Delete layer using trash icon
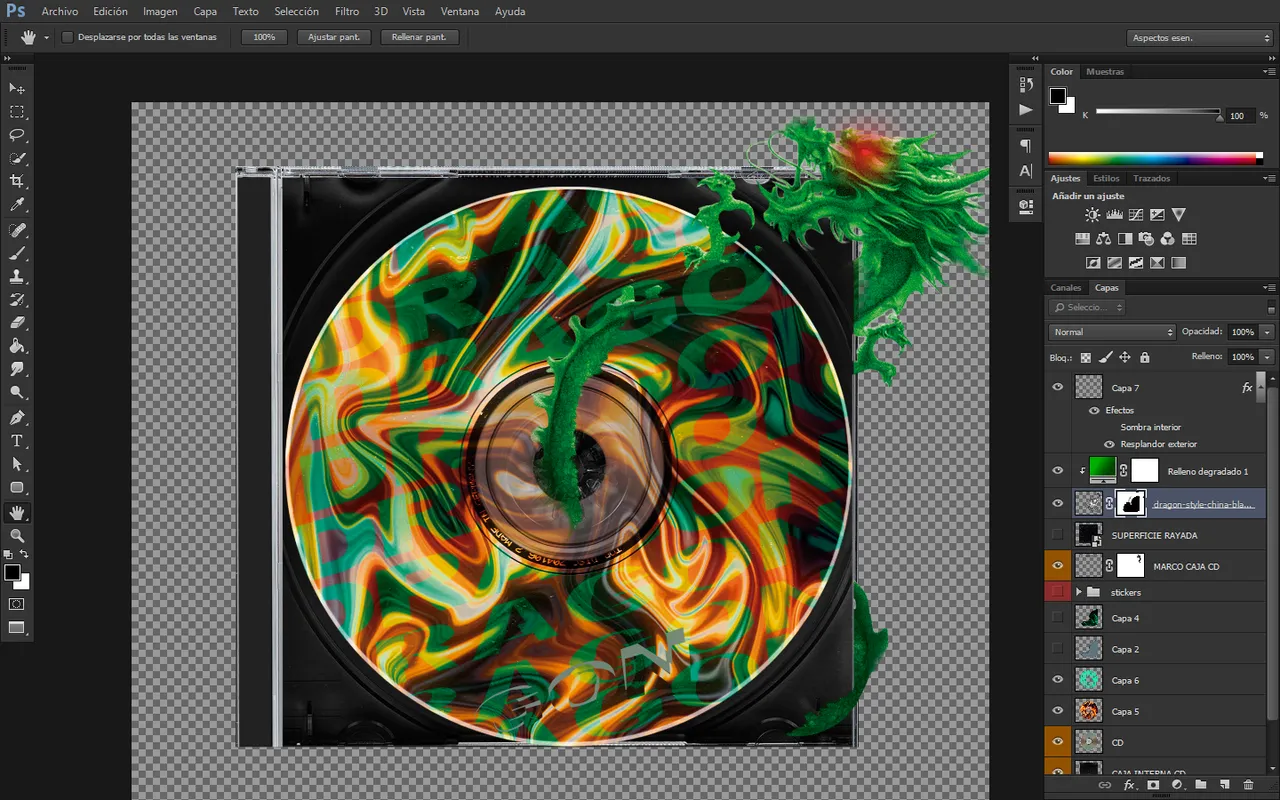 click(x=1248, y=786)
